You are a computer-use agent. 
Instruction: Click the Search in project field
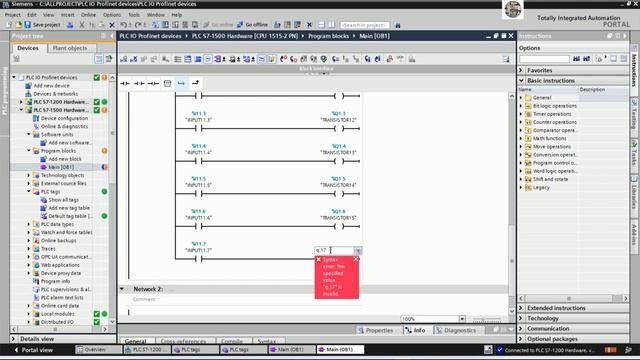364,25
